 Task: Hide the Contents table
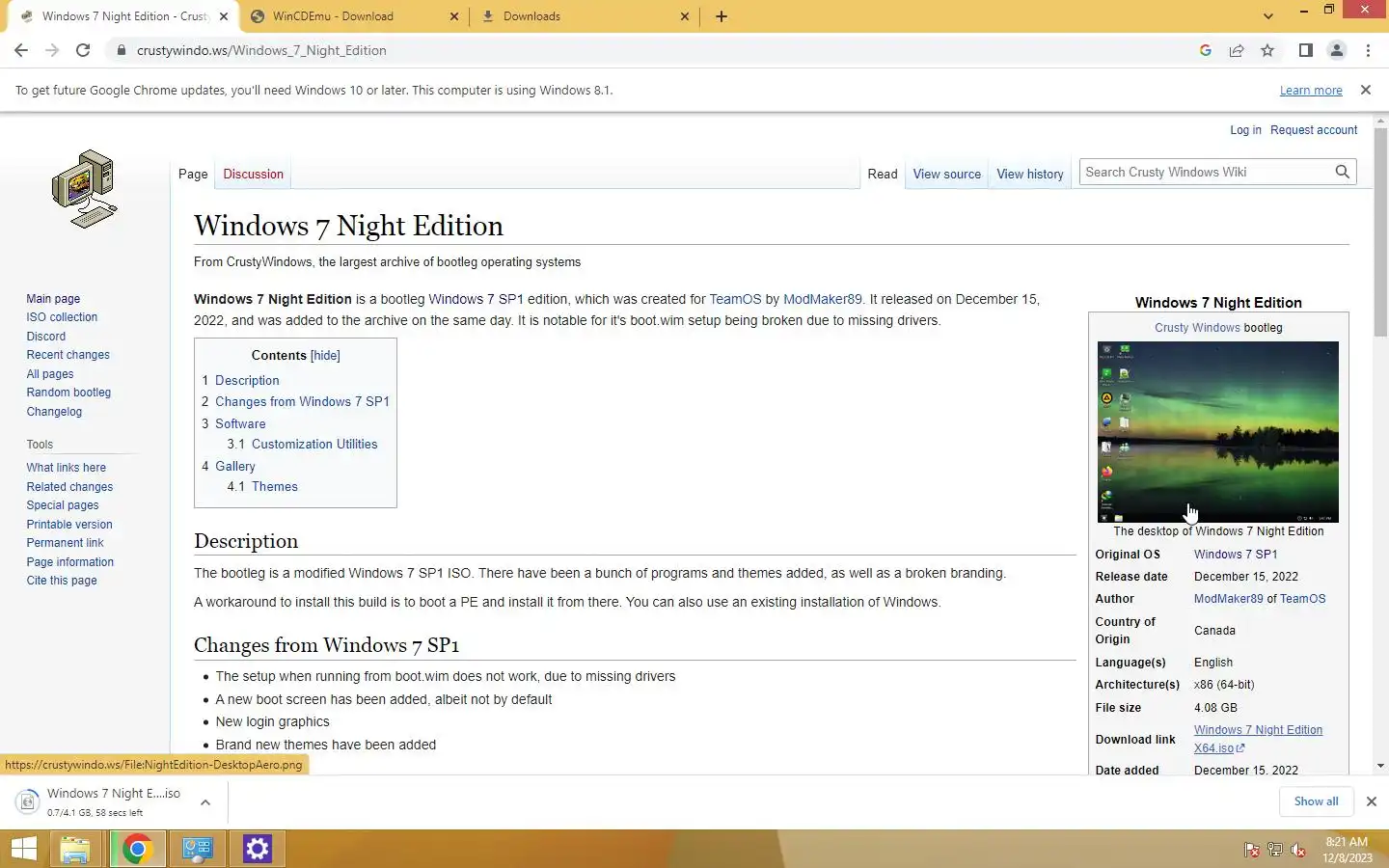click(x=325, y=355)
